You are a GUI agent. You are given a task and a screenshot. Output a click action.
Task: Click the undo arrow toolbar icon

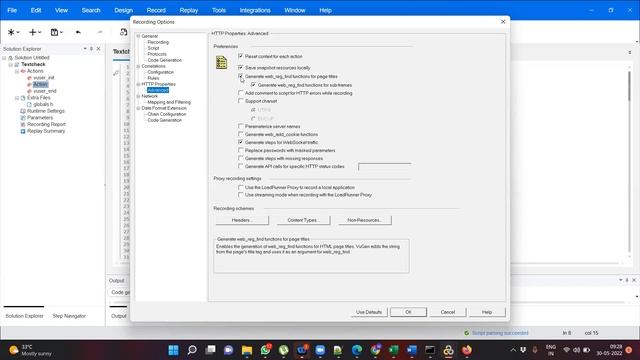[x=78, y=32]
